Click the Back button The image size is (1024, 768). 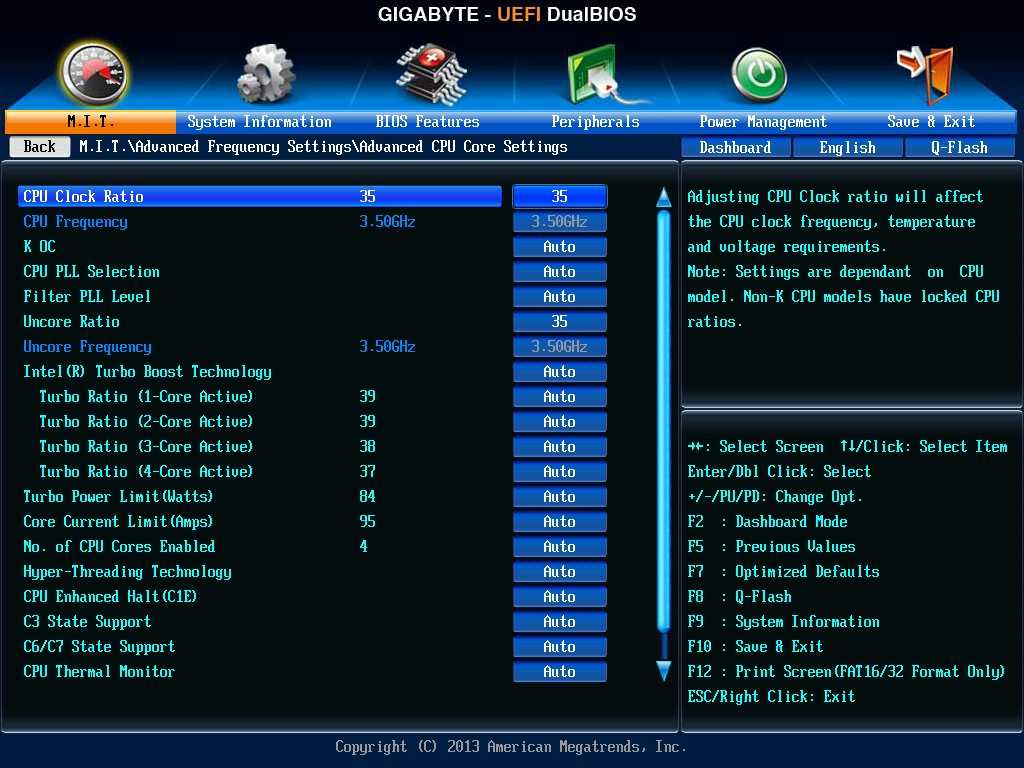(39, 147)
